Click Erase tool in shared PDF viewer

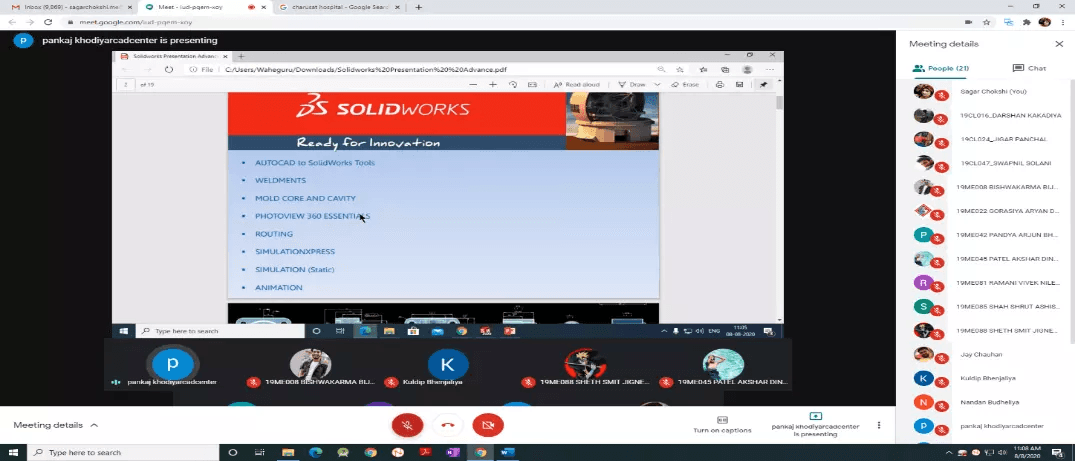[x=686, y=84]
